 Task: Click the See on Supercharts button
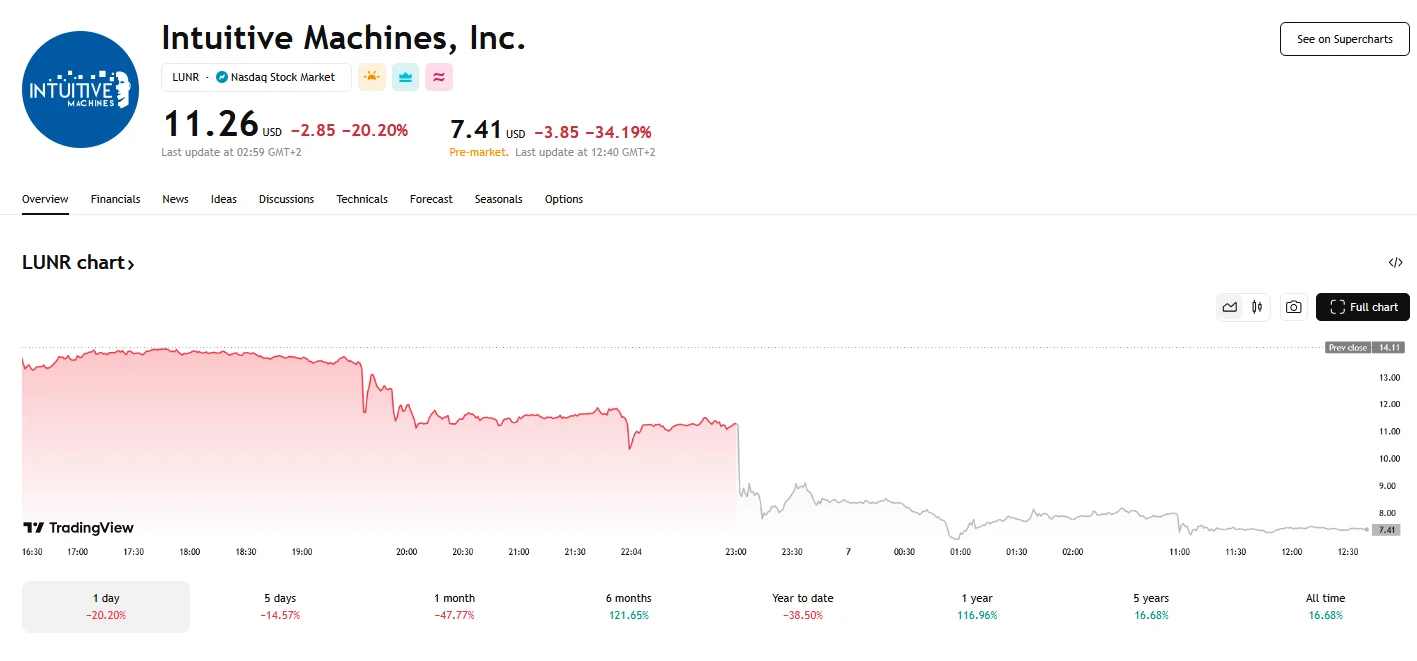[1344, 39]
